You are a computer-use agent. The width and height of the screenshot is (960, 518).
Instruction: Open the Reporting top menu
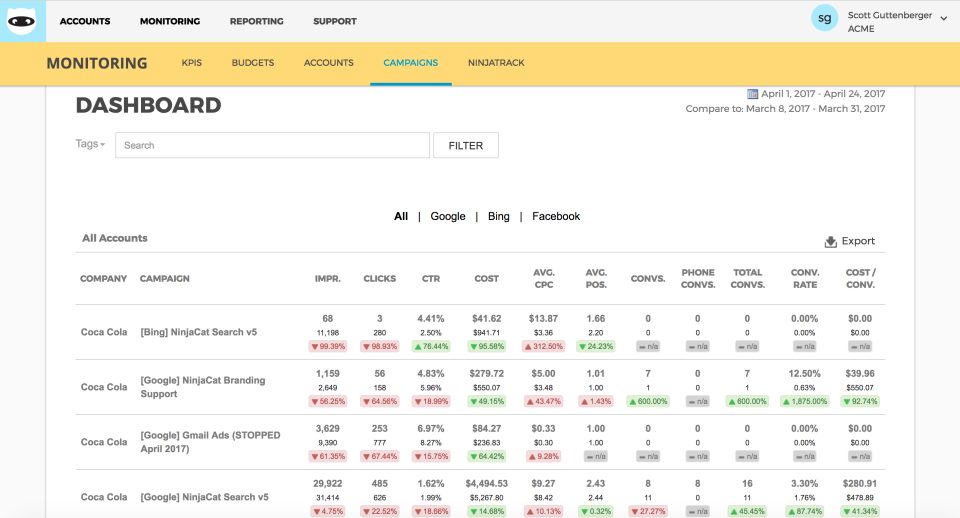click(257, 21)
